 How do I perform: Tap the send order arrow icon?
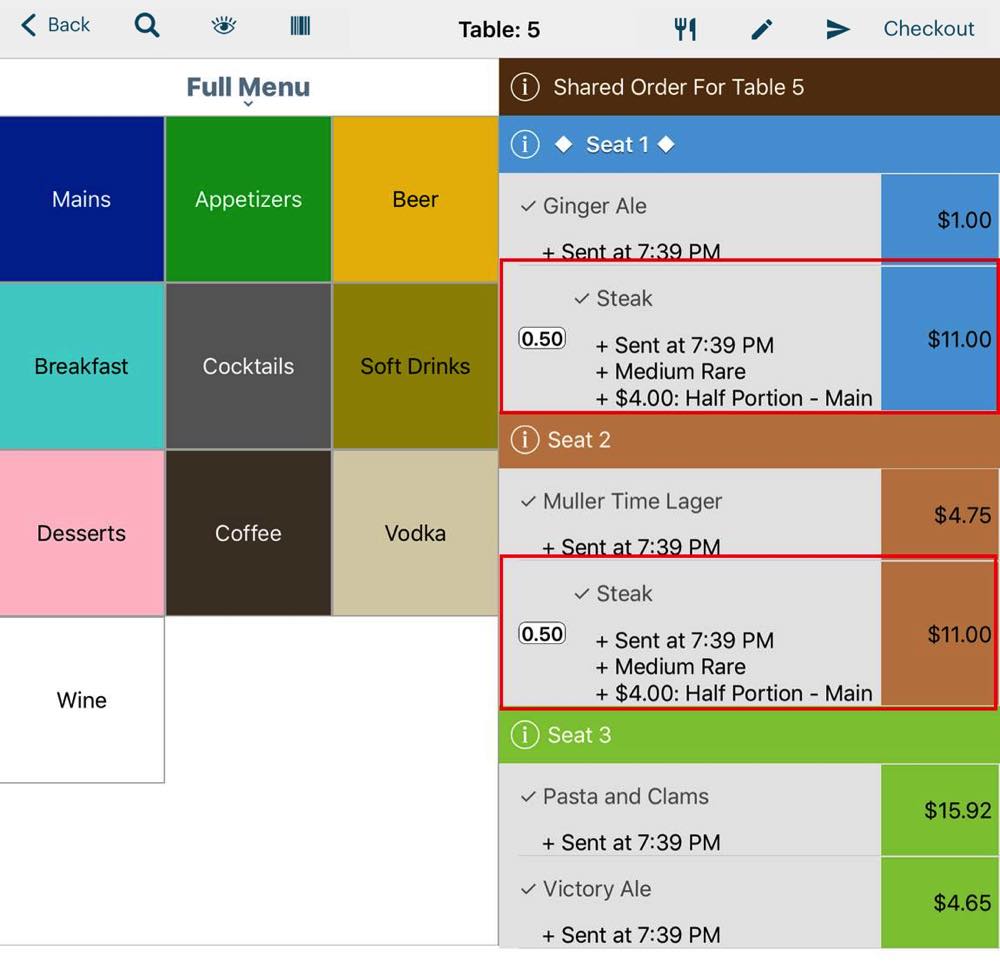838,29
